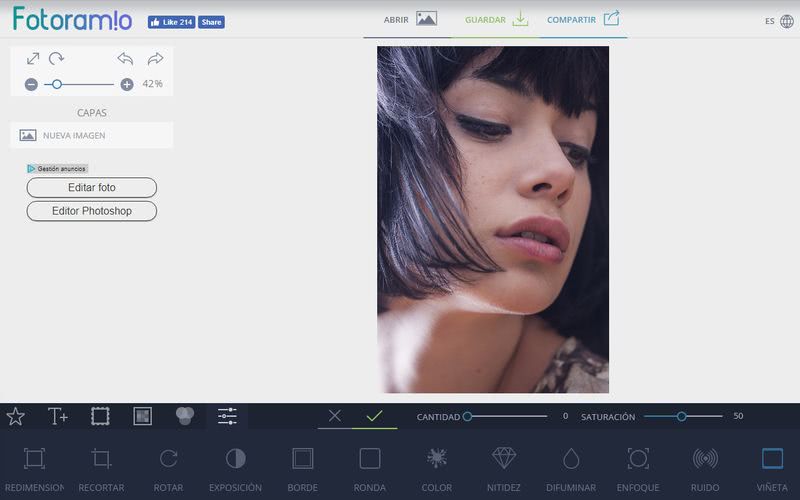Viewport: 800px width, 500px height.
Task: Open the Enfoque focus tool
Action: point(638,469)
